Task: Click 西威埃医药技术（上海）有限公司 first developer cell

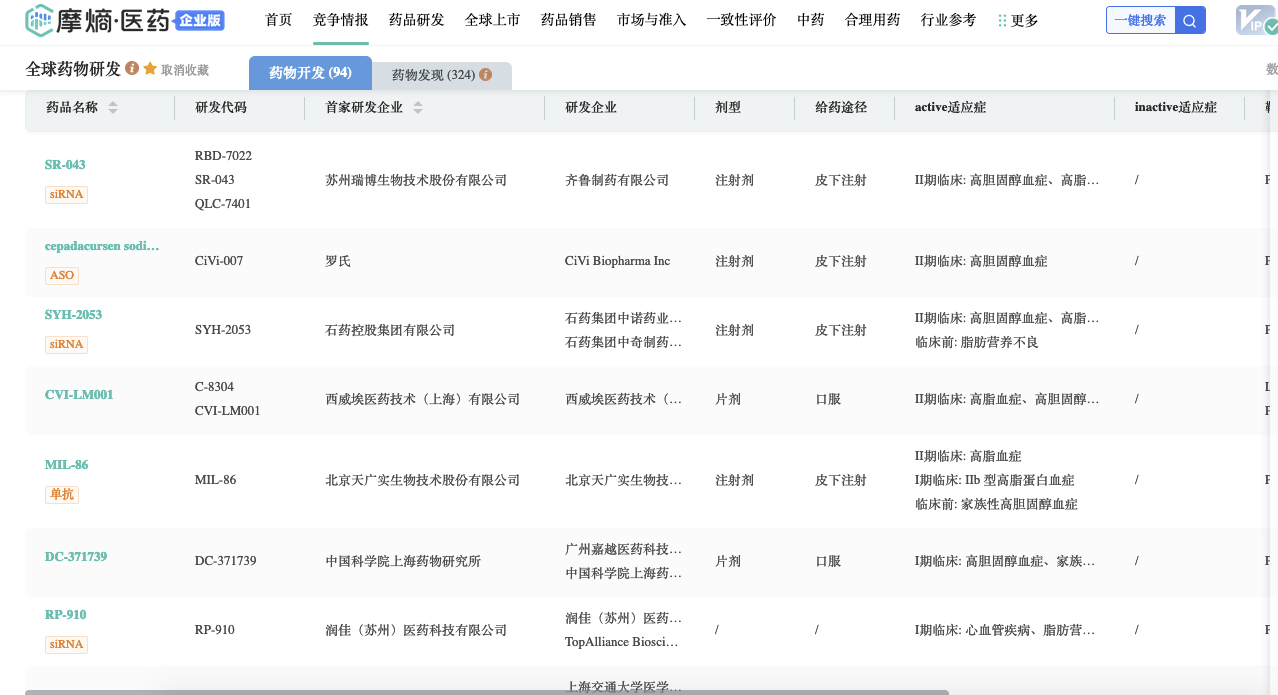Action: tap(423, 399)
